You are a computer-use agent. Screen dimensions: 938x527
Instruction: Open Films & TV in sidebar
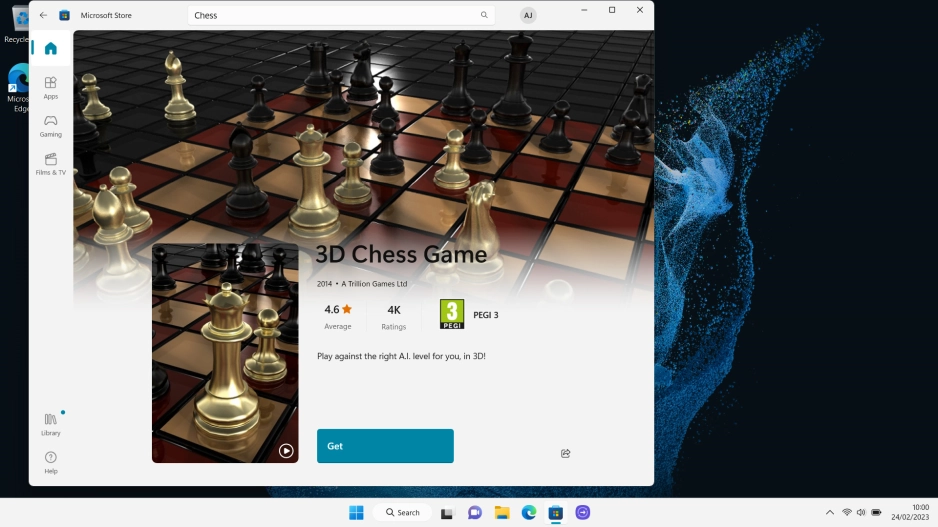tap(50, 164)
